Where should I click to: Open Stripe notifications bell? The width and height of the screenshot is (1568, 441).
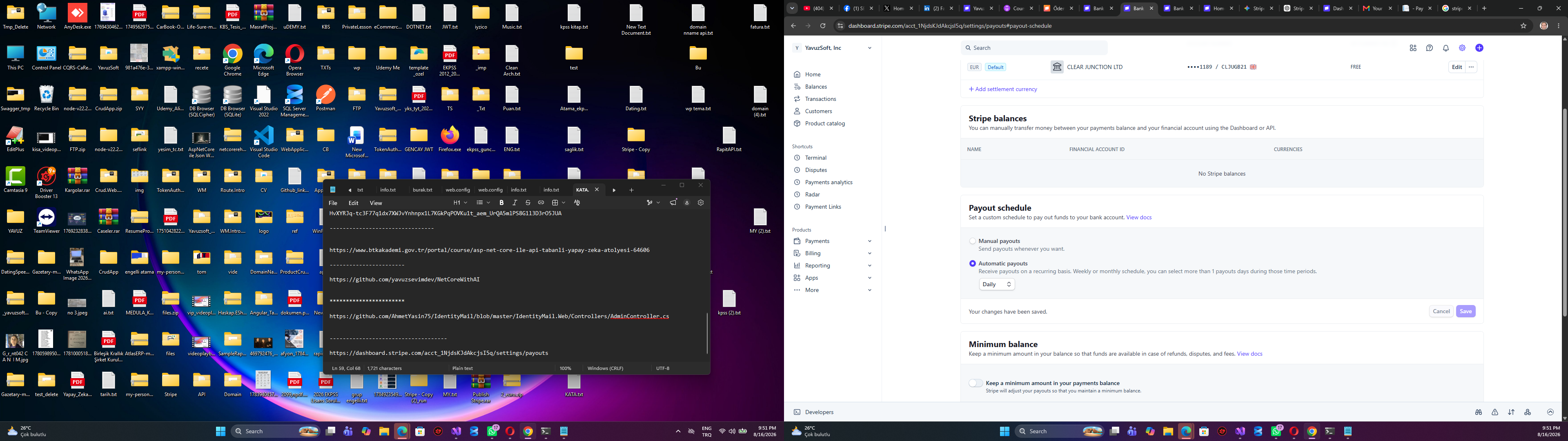coord(1445,48)
